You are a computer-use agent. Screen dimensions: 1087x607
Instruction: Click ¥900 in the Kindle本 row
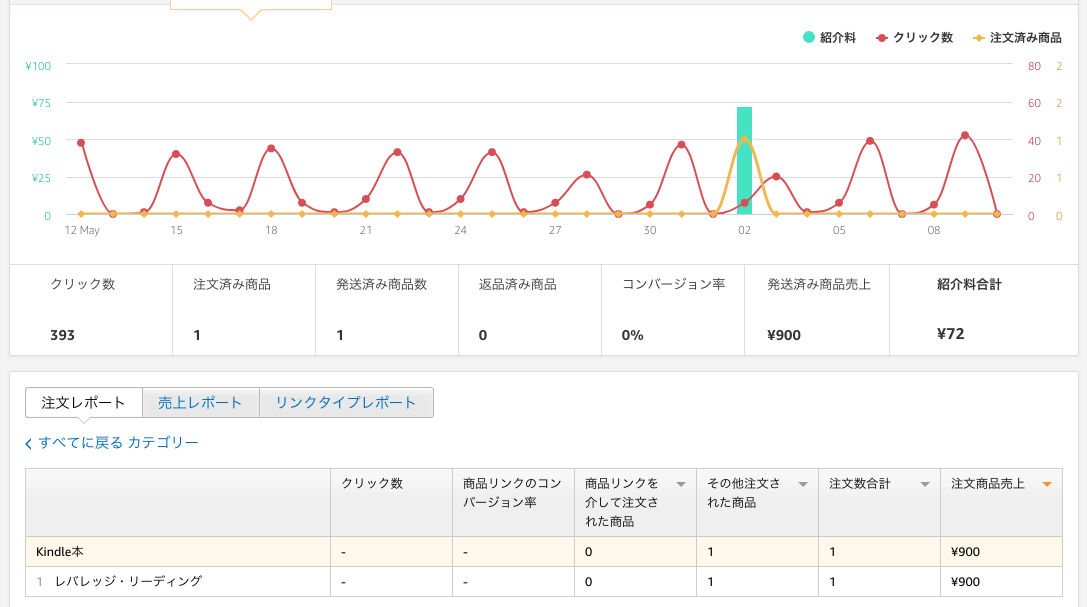coord(966,552)
